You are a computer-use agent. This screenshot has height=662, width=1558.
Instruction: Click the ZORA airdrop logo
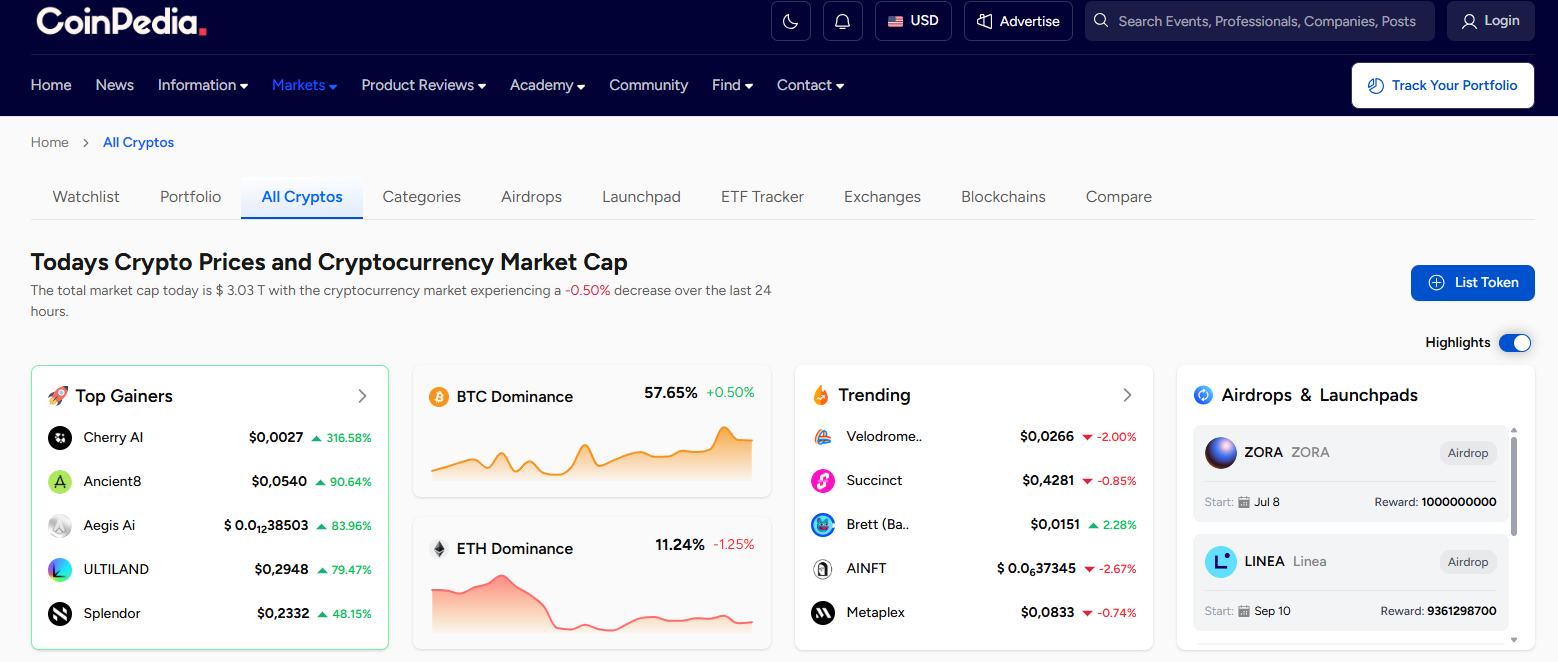point(1220,453)
